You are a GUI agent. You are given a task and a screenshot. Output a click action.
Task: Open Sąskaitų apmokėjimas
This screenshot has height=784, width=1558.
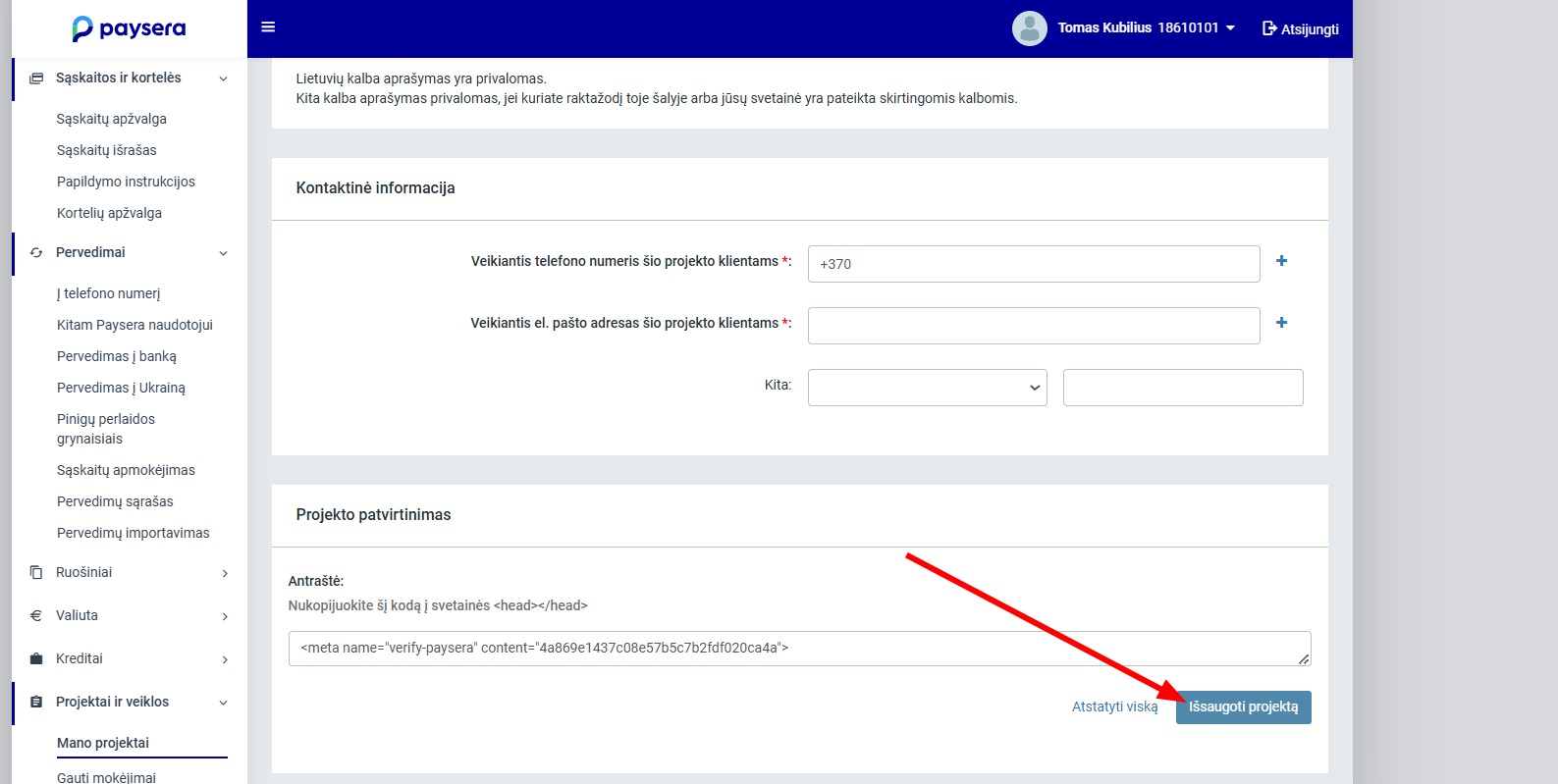click(x=126, y=470)
